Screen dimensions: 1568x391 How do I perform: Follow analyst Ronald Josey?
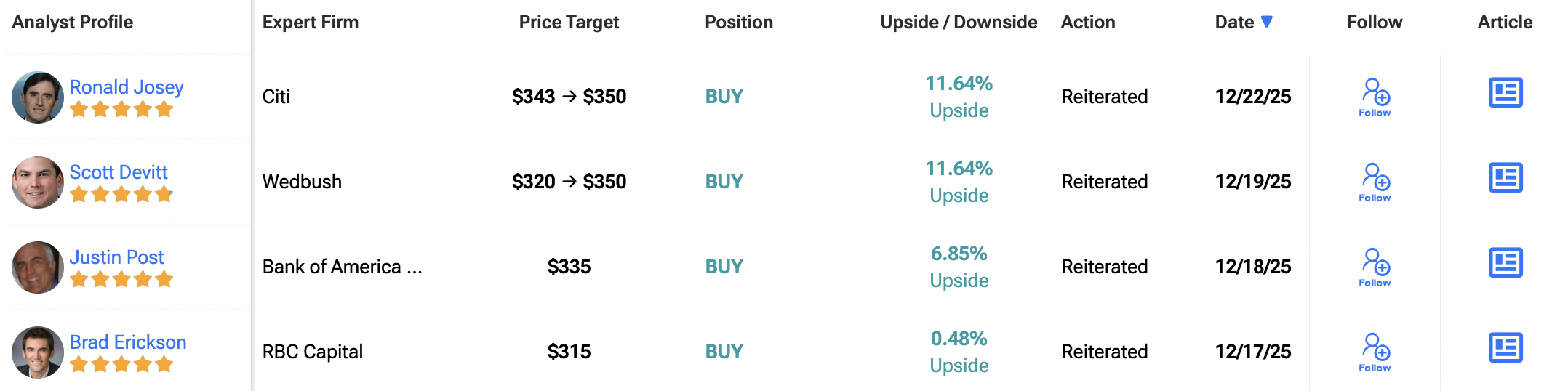[1375, 97]
